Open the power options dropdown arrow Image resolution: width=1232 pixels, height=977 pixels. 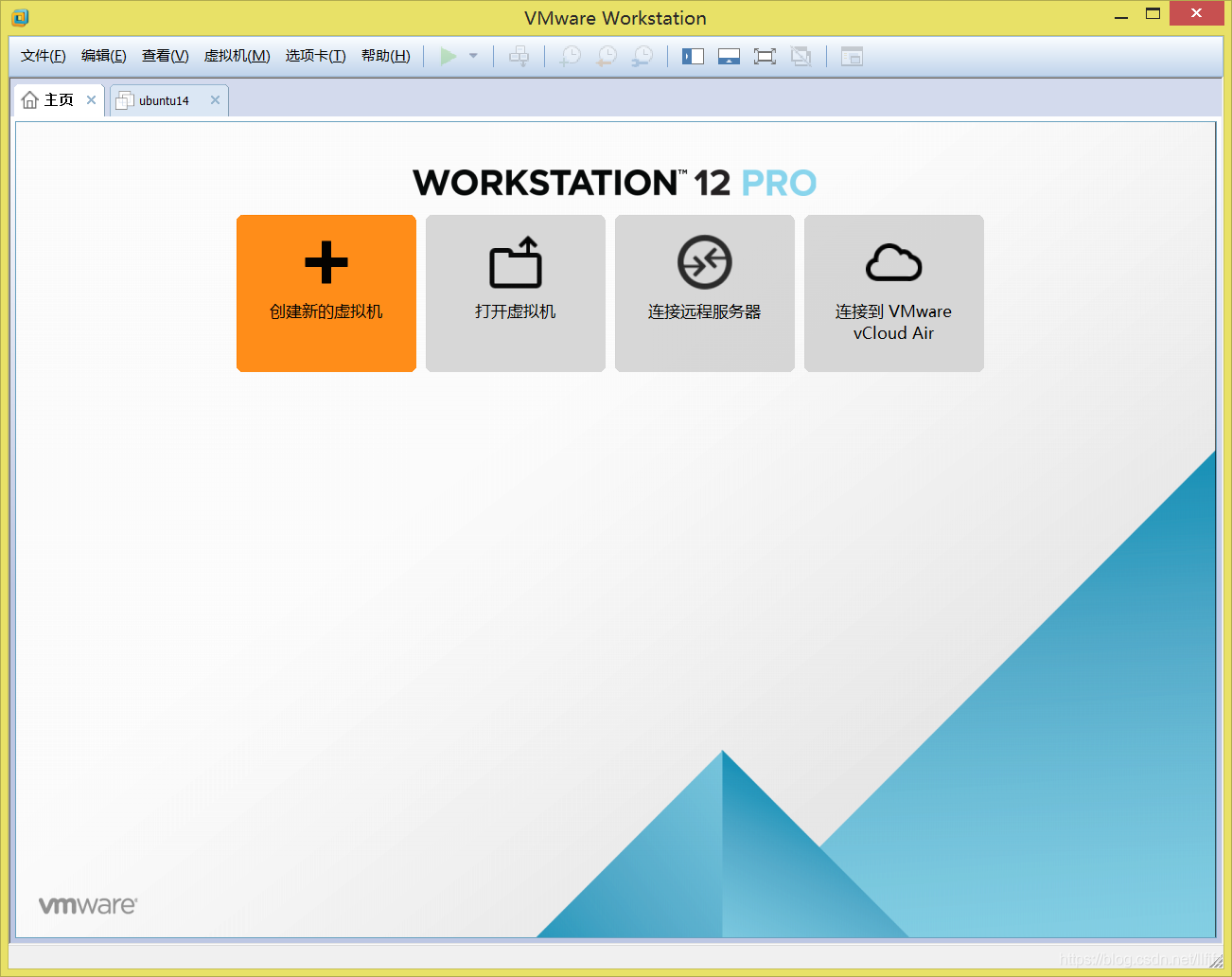pyautogui.click(x=473, y=56)
